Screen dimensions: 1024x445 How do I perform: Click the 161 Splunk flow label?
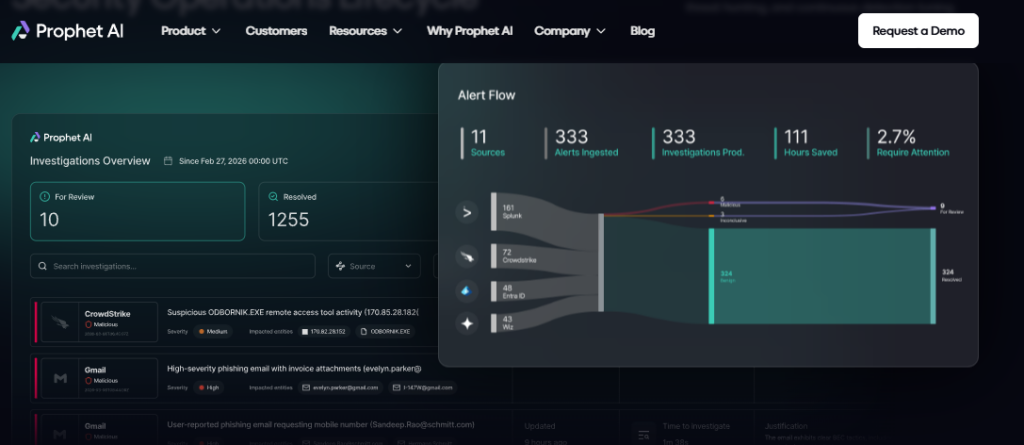tap(511, 211)
